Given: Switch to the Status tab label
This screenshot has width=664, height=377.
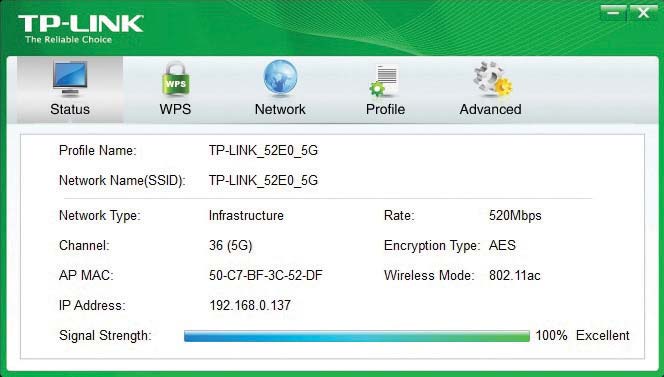Looking at the screenshot, I should tap(70, 109).
